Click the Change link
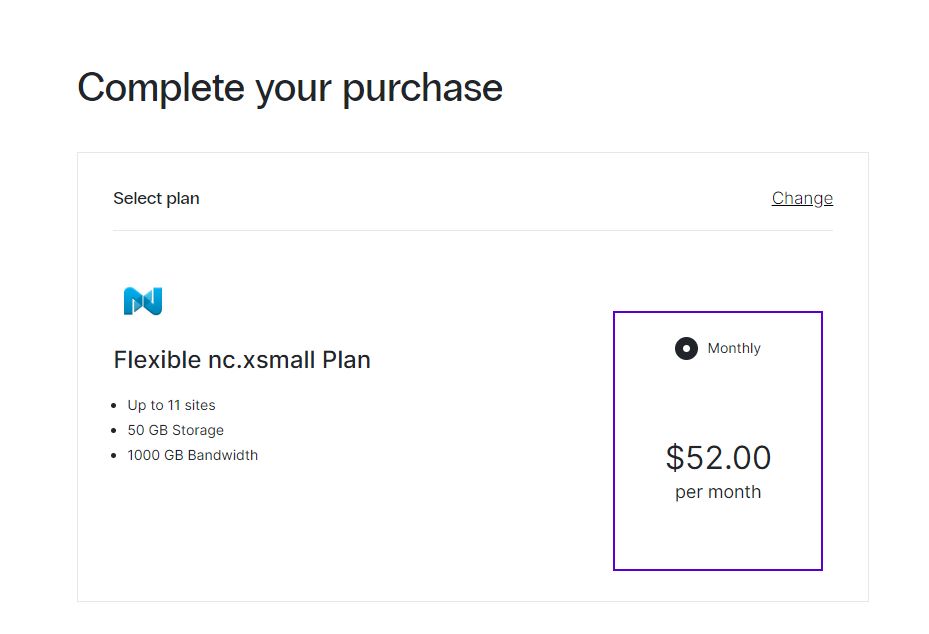The image size is (929, 634). tap(802, 198)
